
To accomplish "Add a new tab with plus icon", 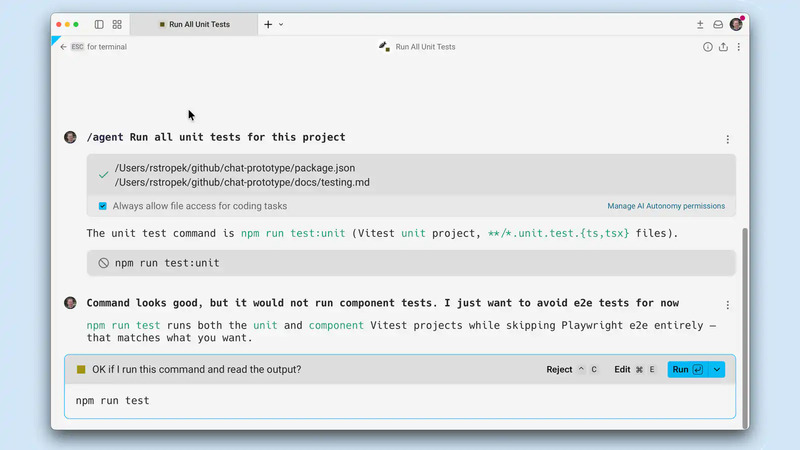I will tap(268, 24).
